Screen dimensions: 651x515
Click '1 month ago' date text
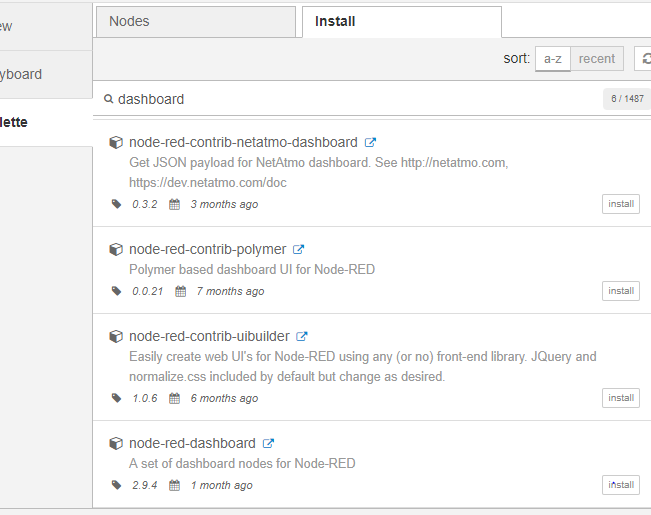point(221,485)
